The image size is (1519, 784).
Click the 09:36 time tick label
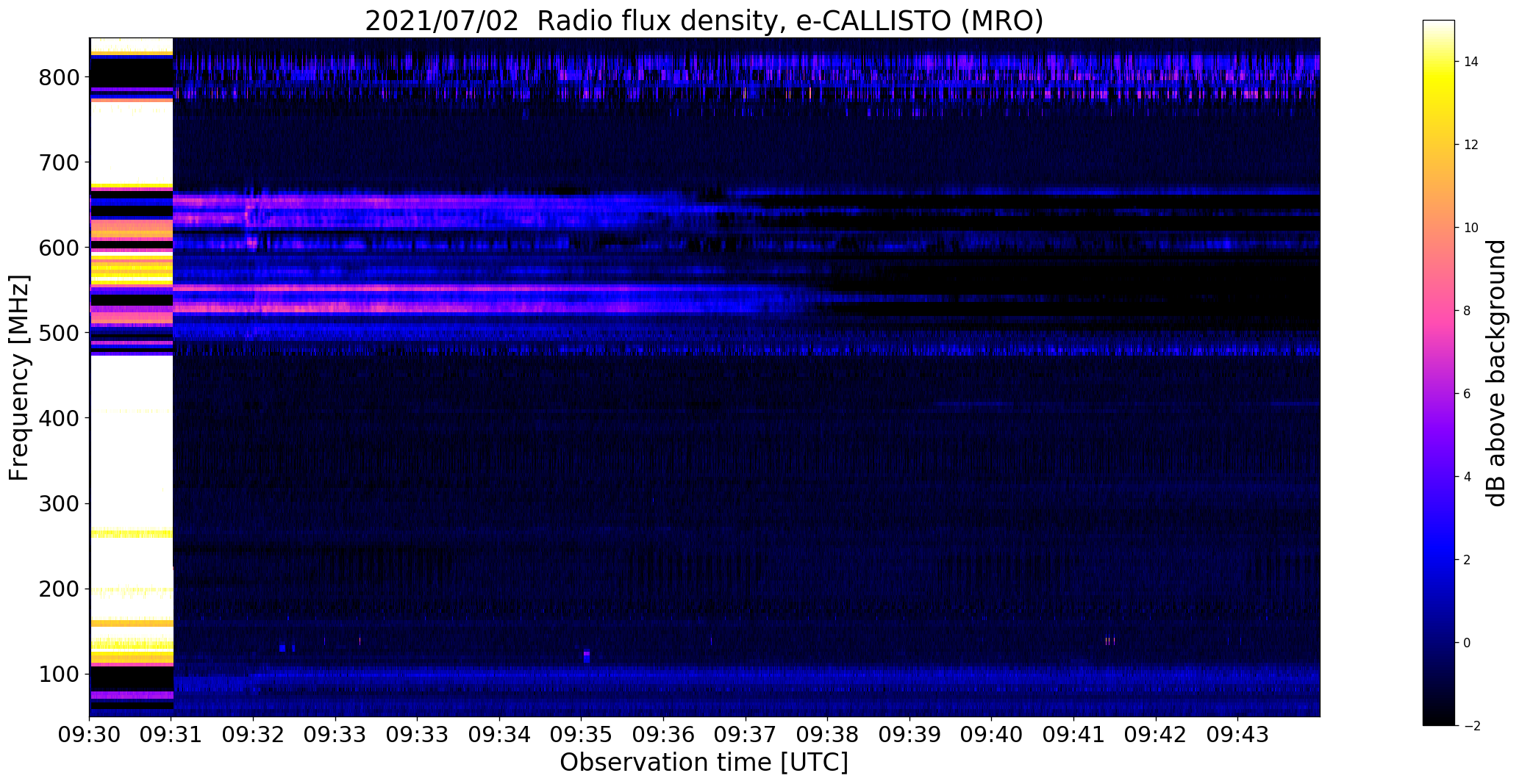point(664,736)
